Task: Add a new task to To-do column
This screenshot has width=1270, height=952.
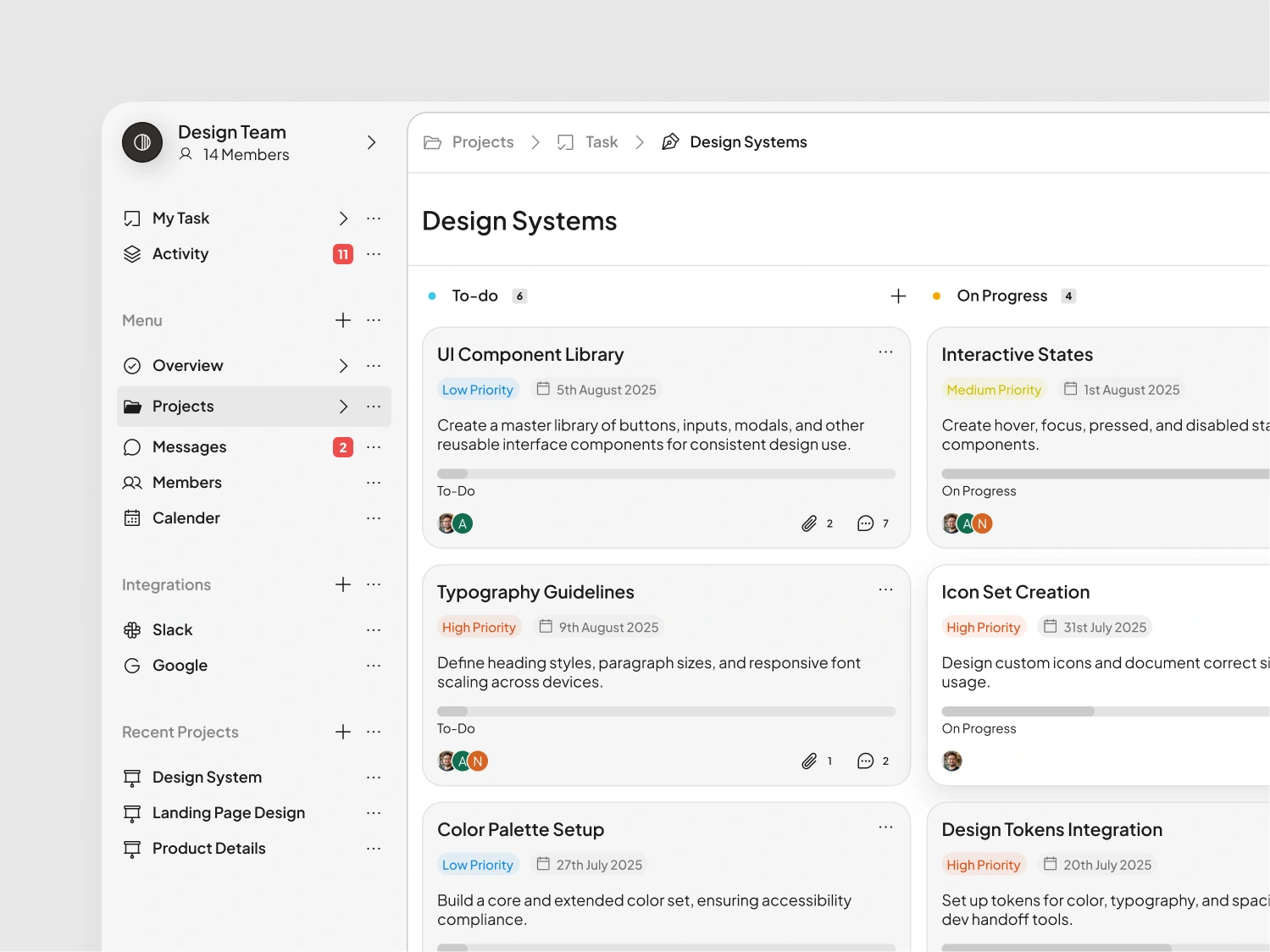Action: pyautogui.click(x=898, y=296)
